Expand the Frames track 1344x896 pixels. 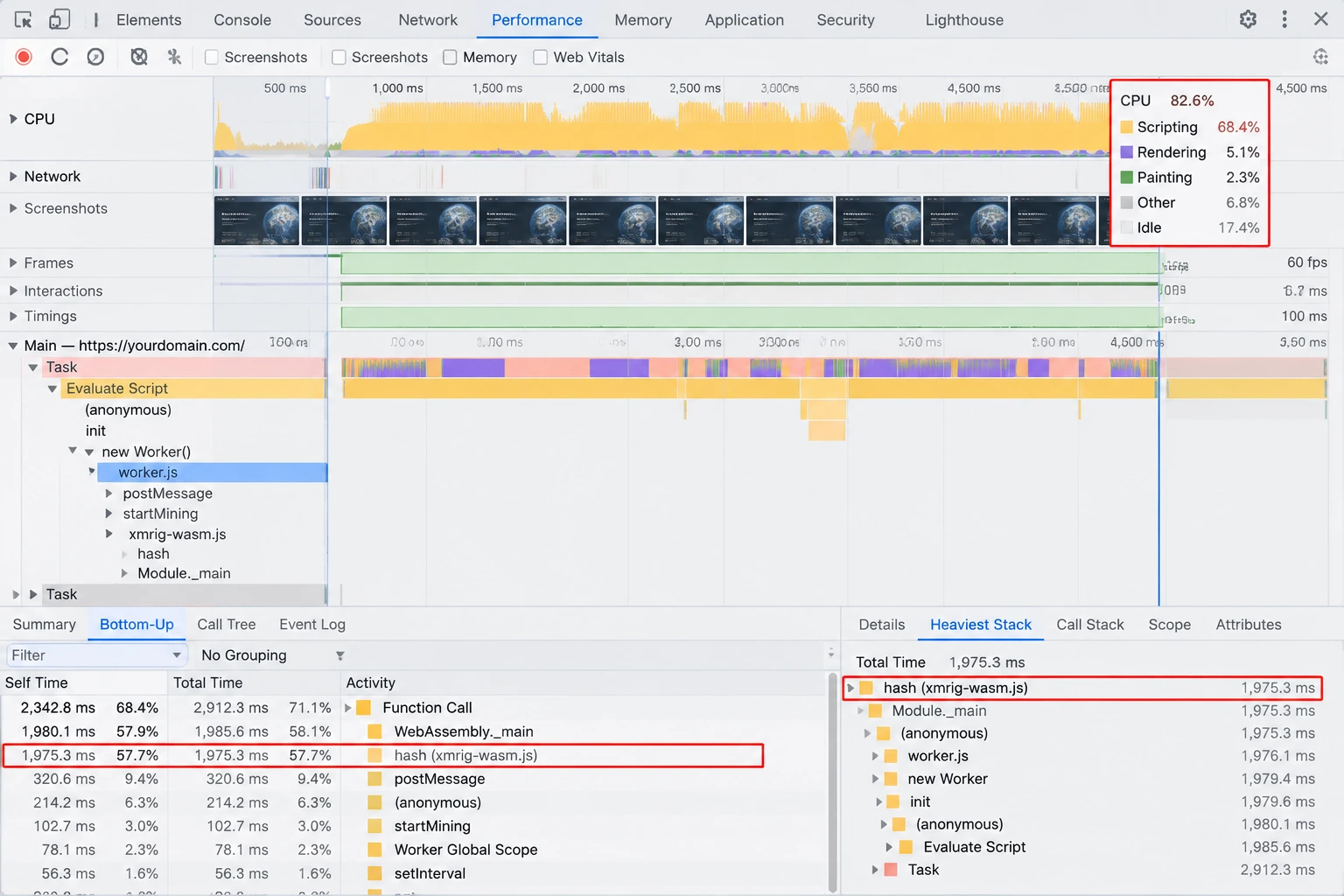(x=13, y=263)
